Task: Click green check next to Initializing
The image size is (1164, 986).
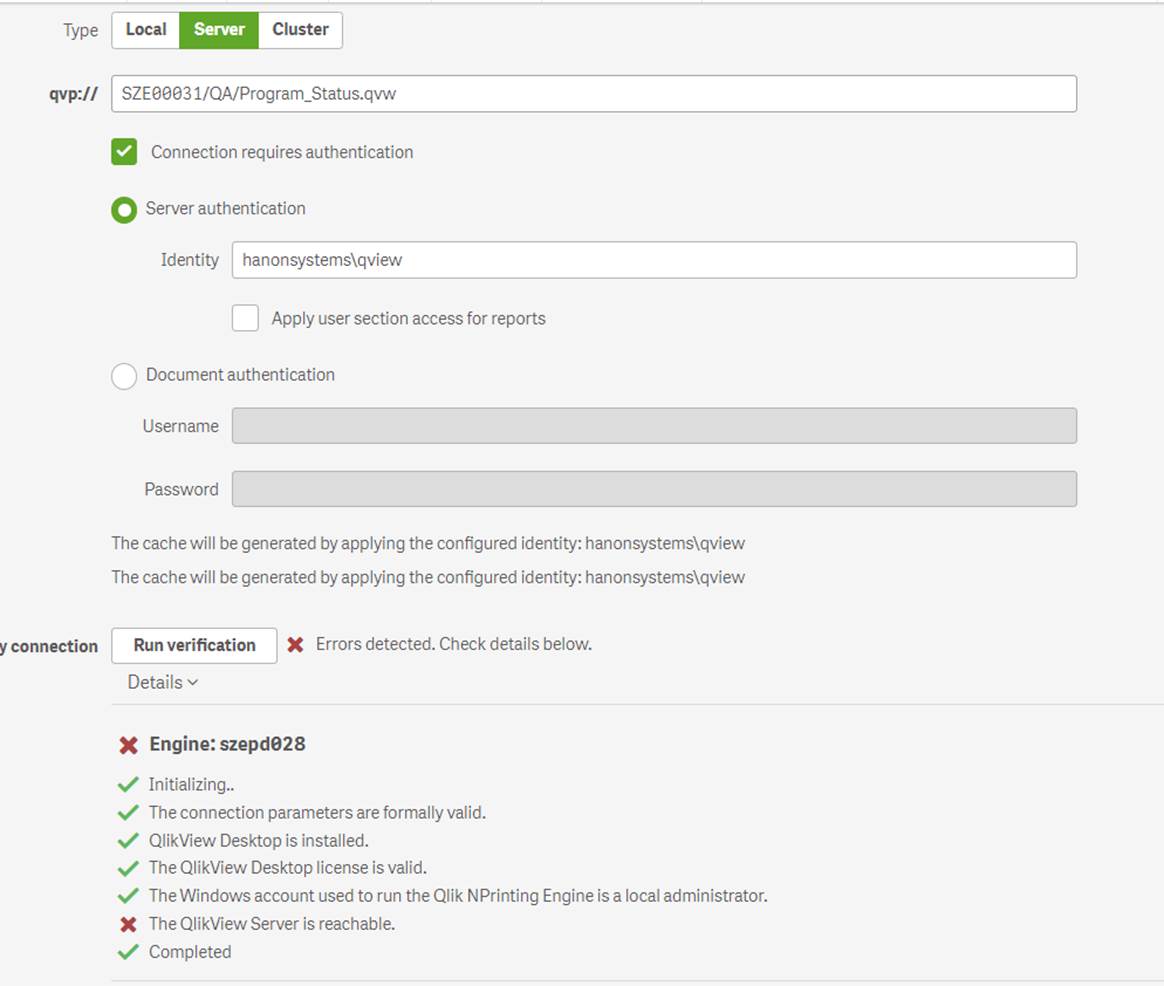Action: [127, 785]
